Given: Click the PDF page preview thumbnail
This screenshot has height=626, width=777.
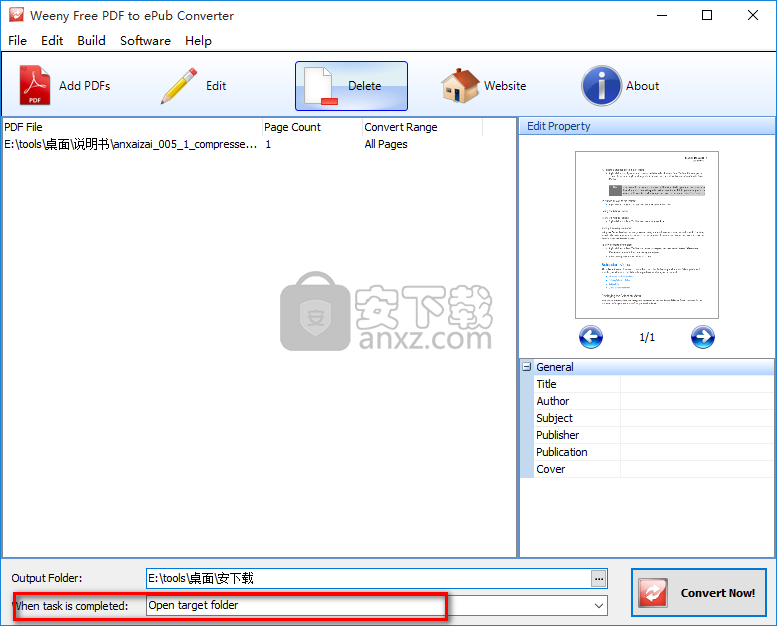Looking at the screenshot, I should coord(647,235).
